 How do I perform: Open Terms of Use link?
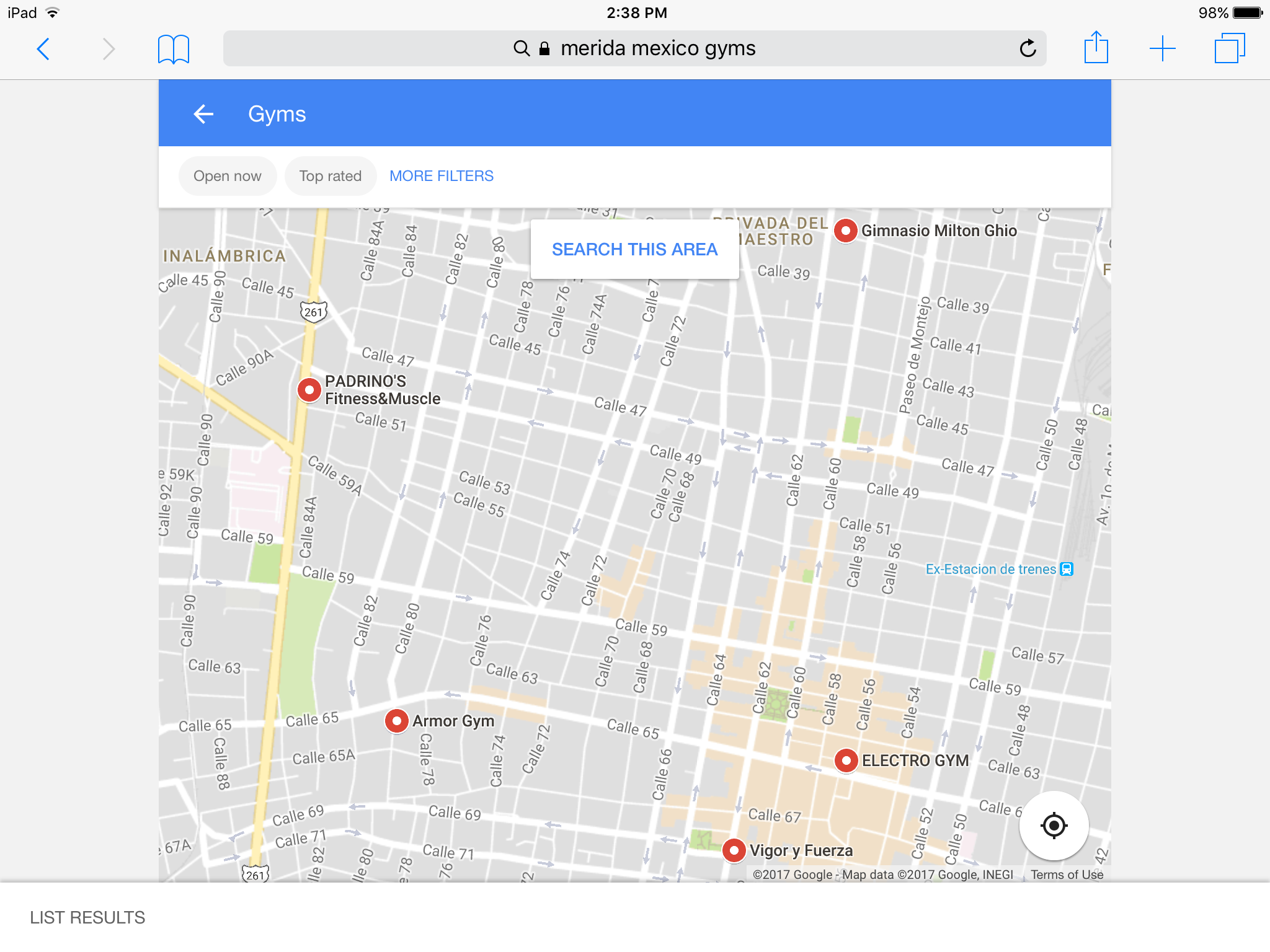pos(1067,875)
